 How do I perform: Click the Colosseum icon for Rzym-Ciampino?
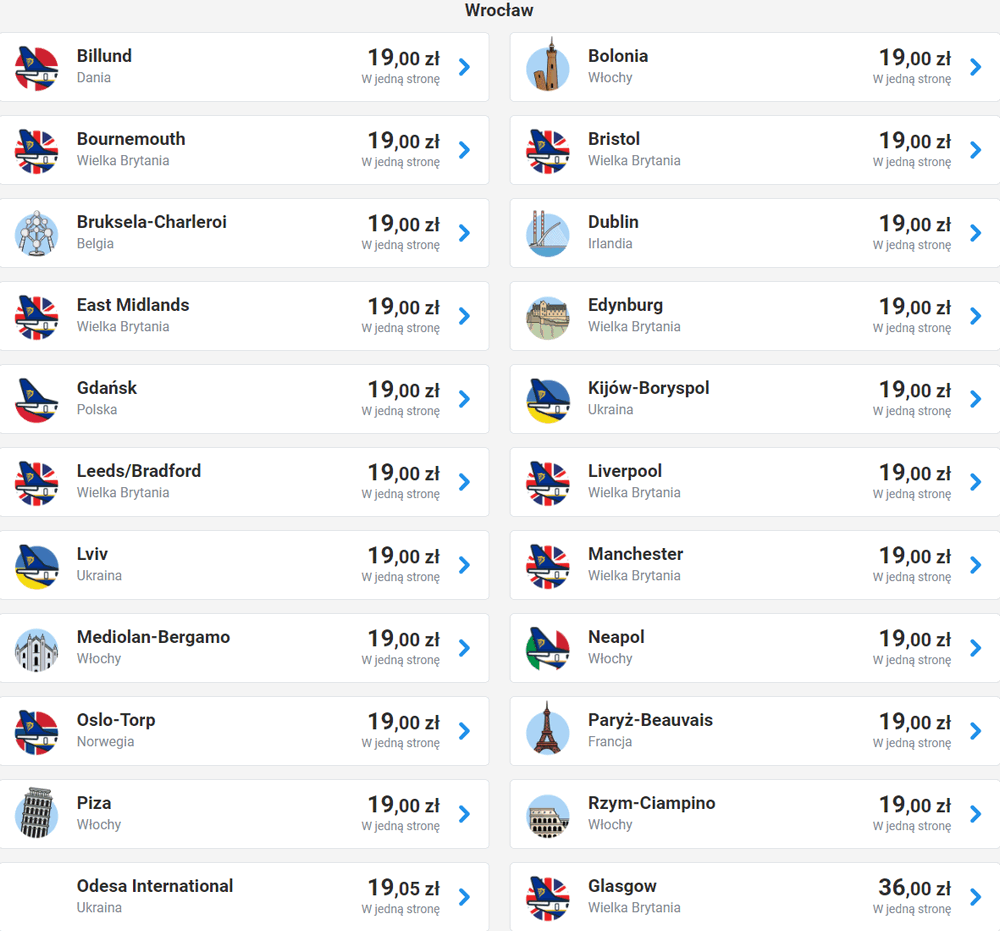[x=547, y=814]
